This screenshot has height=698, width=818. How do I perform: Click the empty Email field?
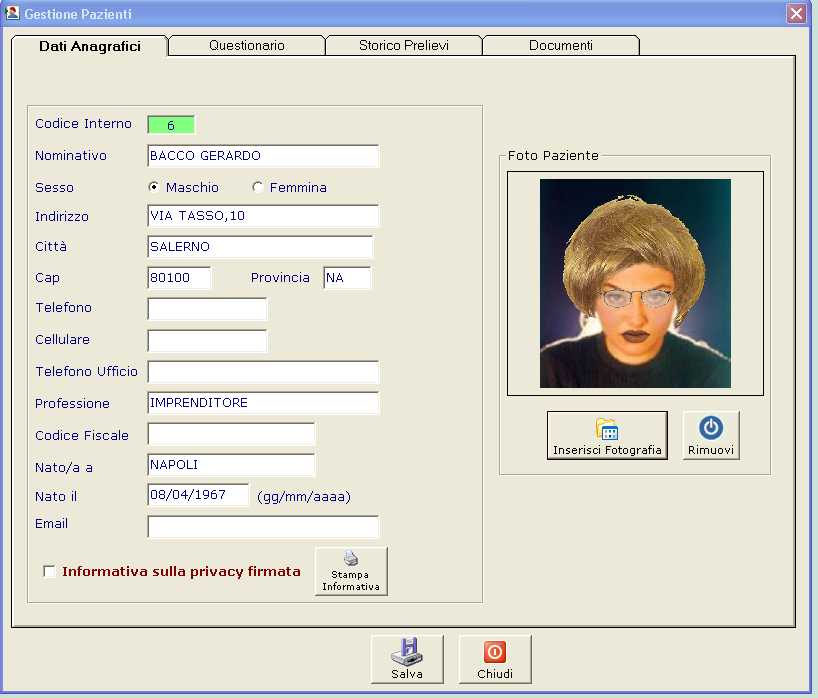pos(263,526)
